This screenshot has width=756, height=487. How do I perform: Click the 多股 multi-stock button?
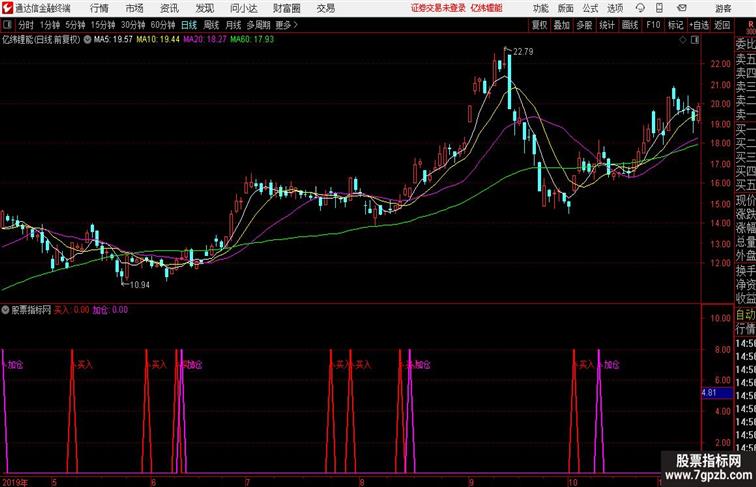(x=584, y=25)
